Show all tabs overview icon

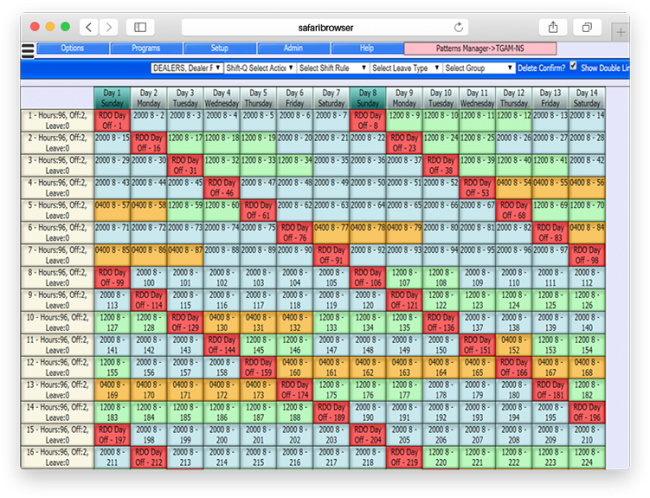587,27
